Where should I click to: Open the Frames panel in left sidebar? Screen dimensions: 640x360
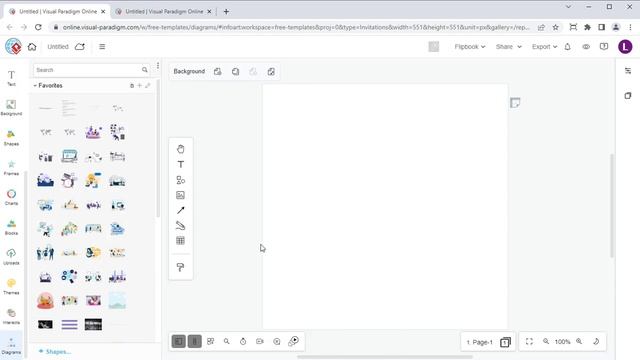tap(11, 168)
